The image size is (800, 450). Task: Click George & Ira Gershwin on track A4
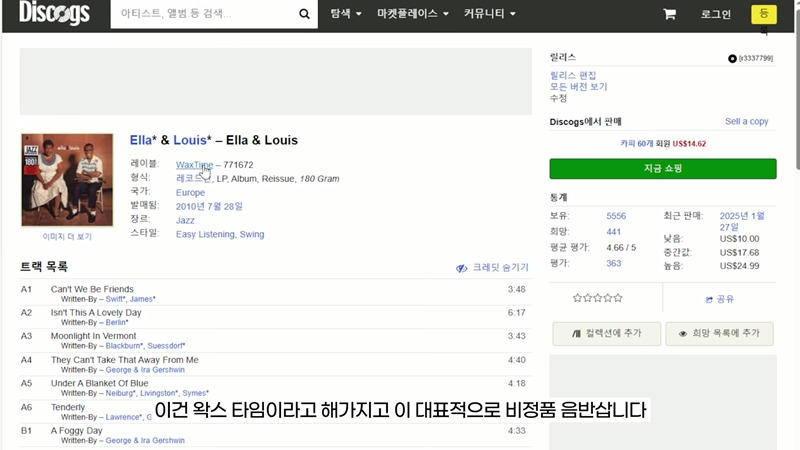[145, 370]
